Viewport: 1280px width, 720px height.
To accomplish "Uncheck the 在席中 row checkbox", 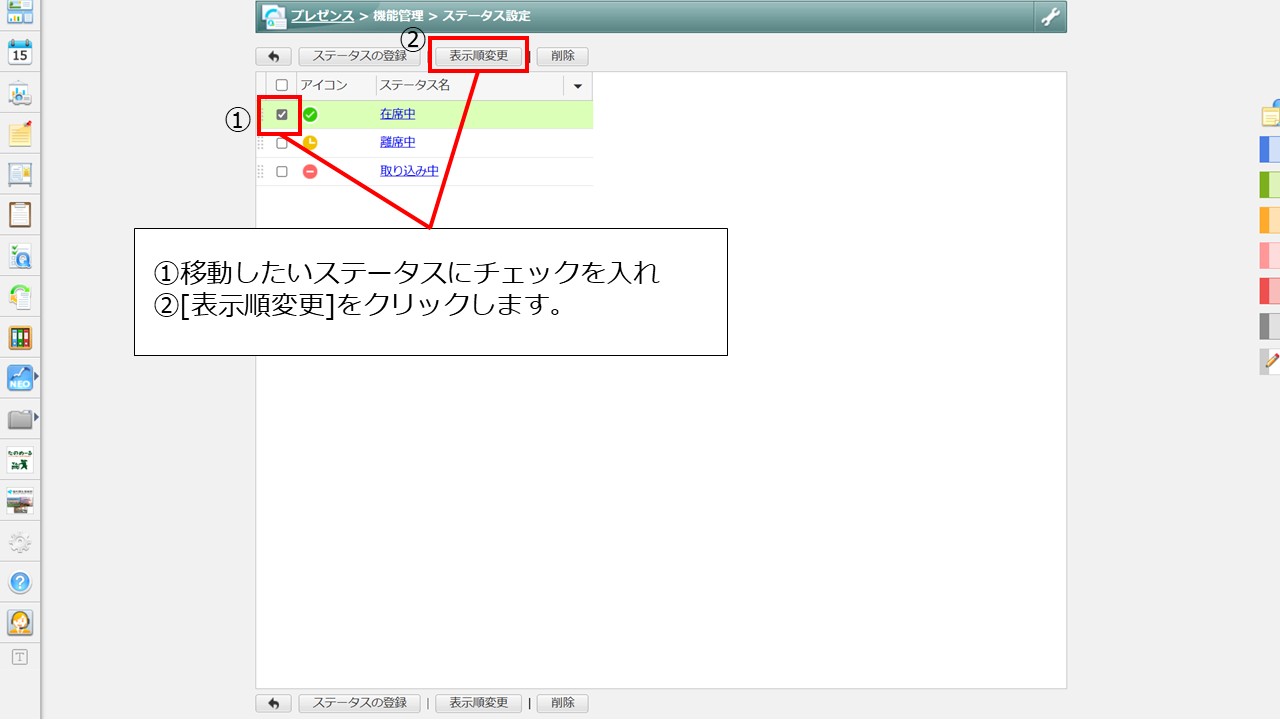I will click(x=281, y=114).
